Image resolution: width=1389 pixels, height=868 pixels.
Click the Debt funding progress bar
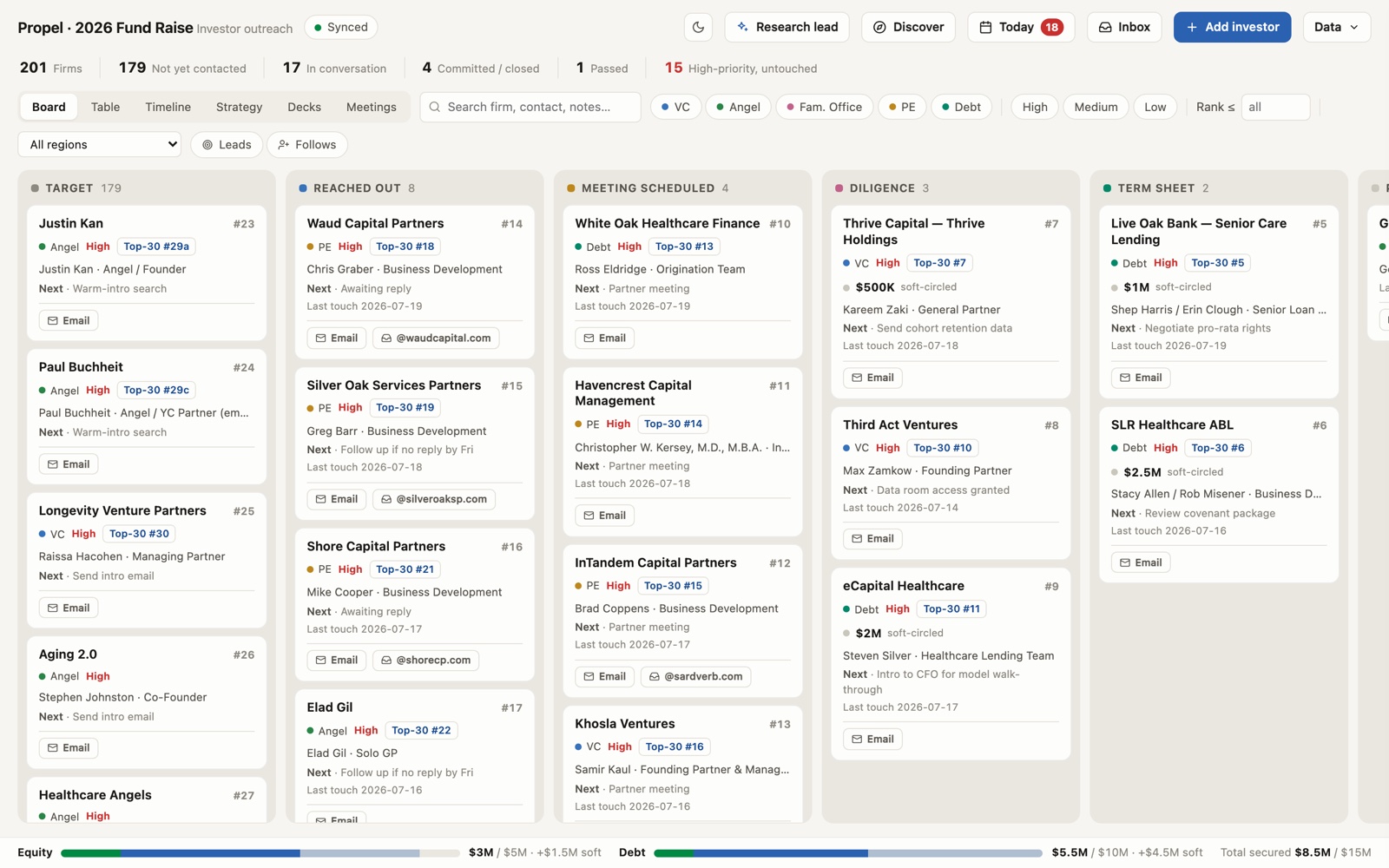(x=848, y=853)
